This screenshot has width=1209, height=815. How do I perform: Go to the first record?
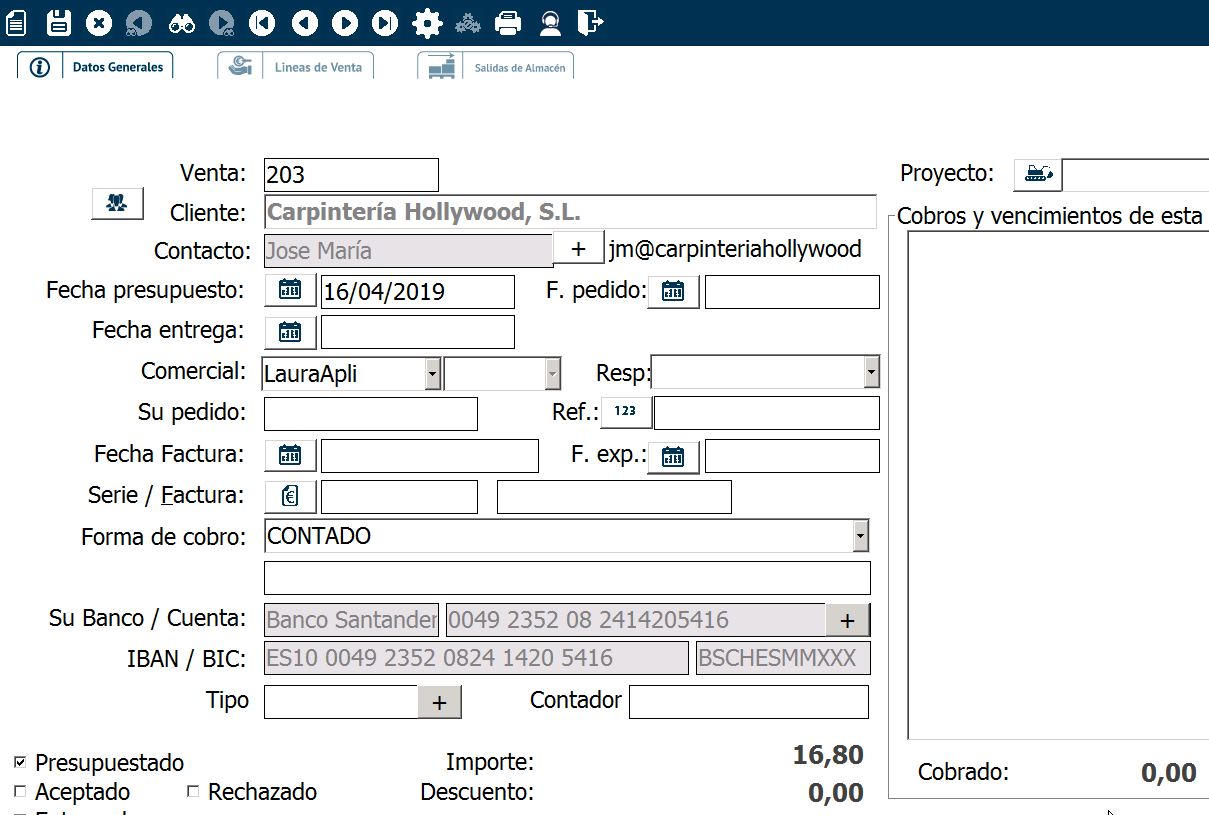(x=262, y=22)
